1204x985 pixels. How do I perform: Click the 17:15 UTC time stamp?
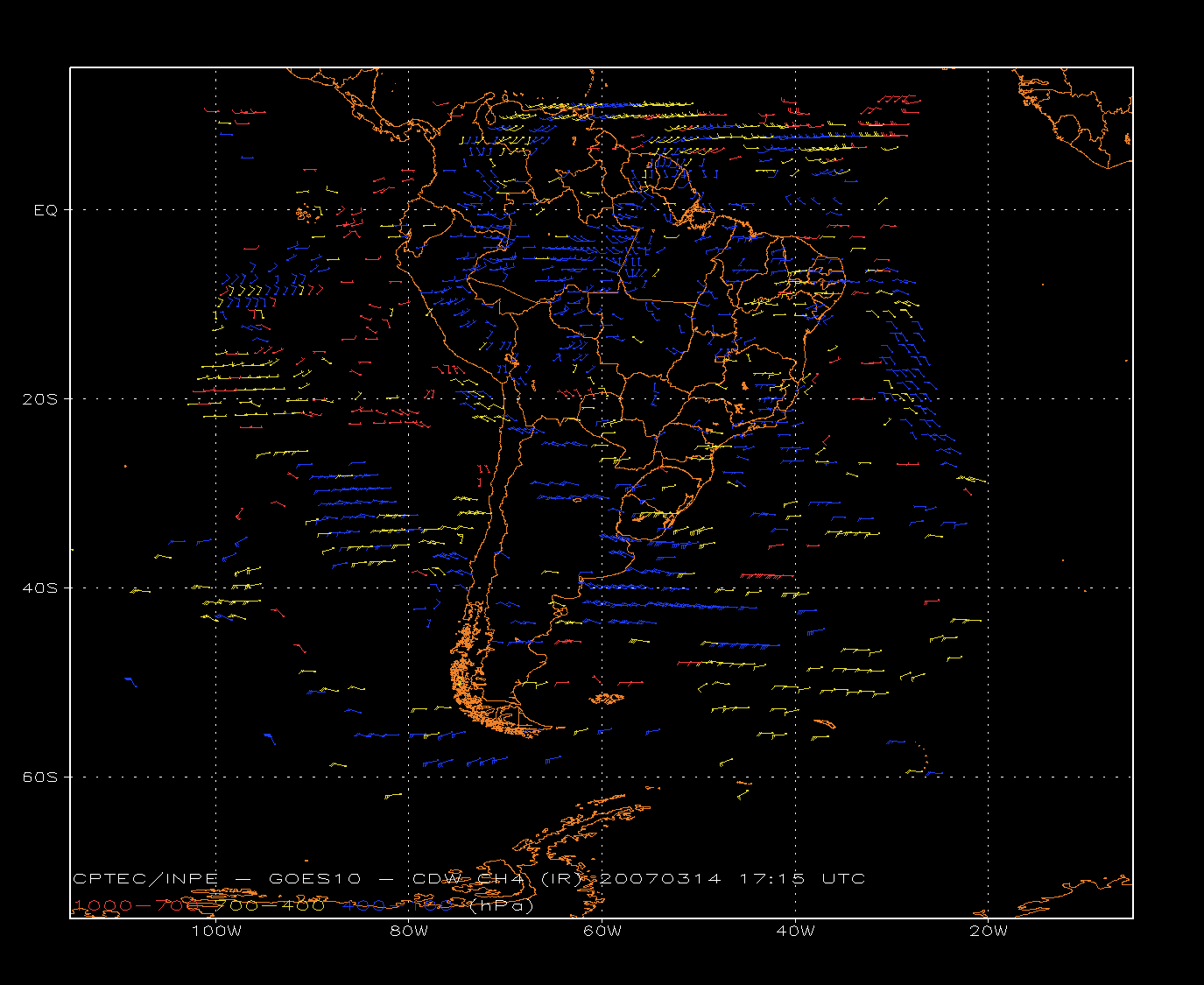(x=803, y=879)
